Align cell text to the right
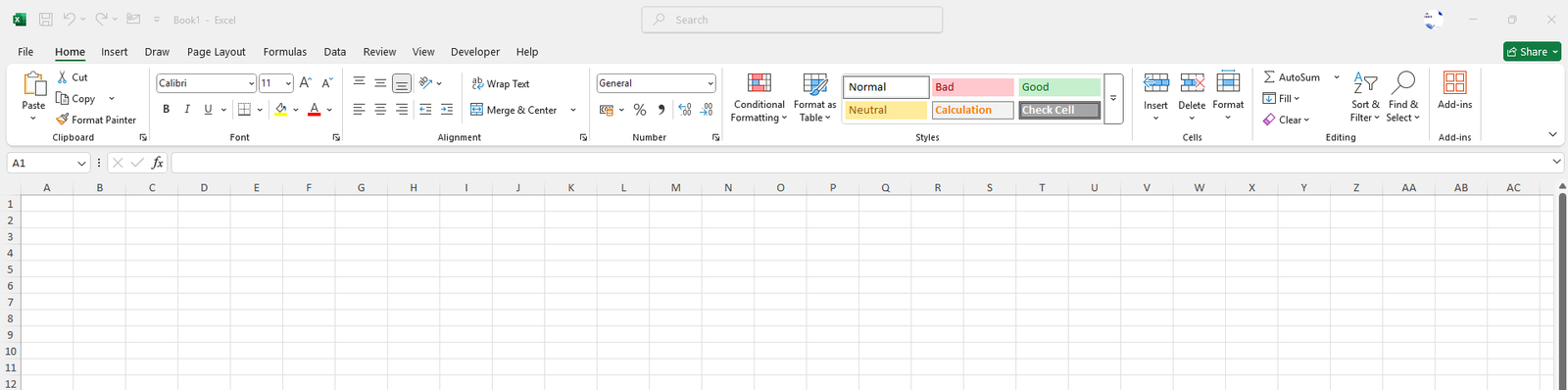Image resolution: width=1568 pixels, height=390 pixels. click(x=402, y=110)
